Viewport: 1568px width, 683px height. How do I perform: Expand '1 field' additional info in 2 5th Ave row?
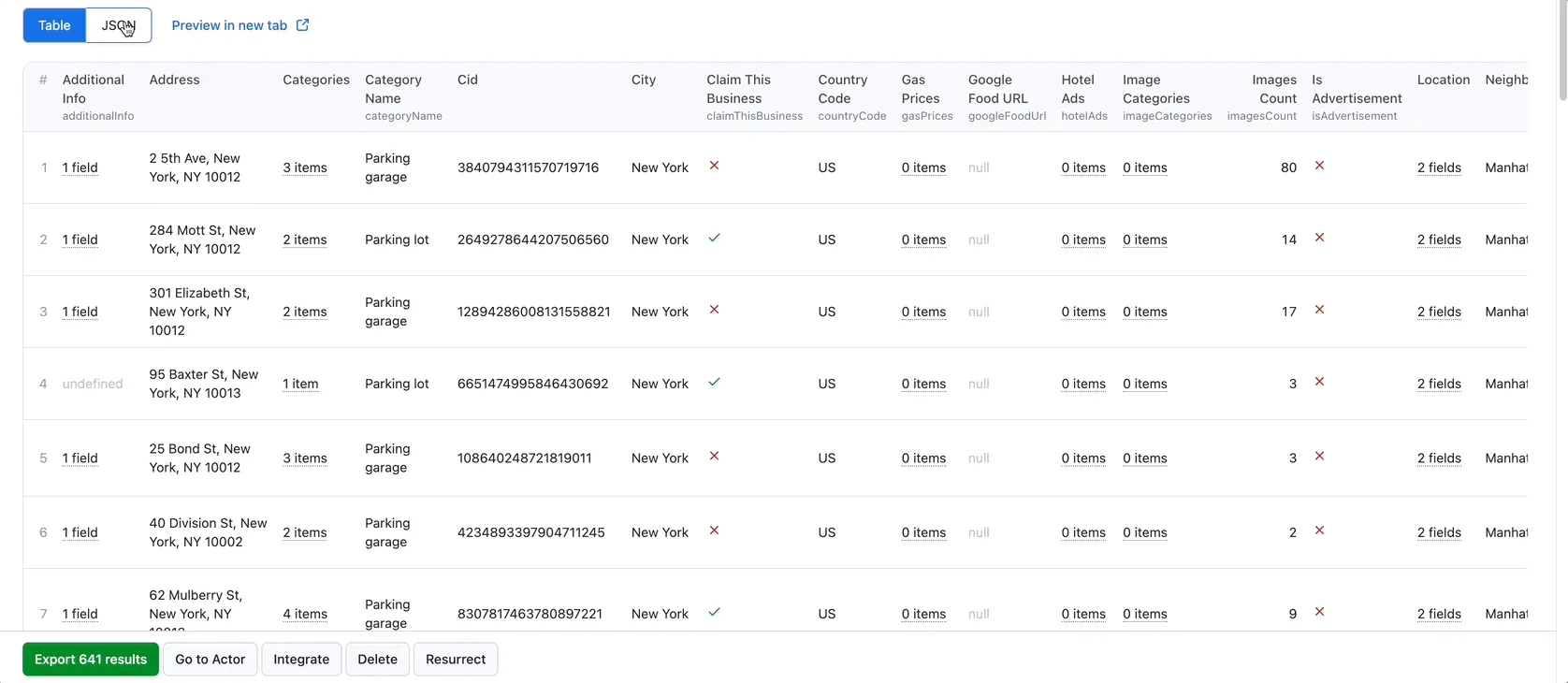[x=80, y=167]
